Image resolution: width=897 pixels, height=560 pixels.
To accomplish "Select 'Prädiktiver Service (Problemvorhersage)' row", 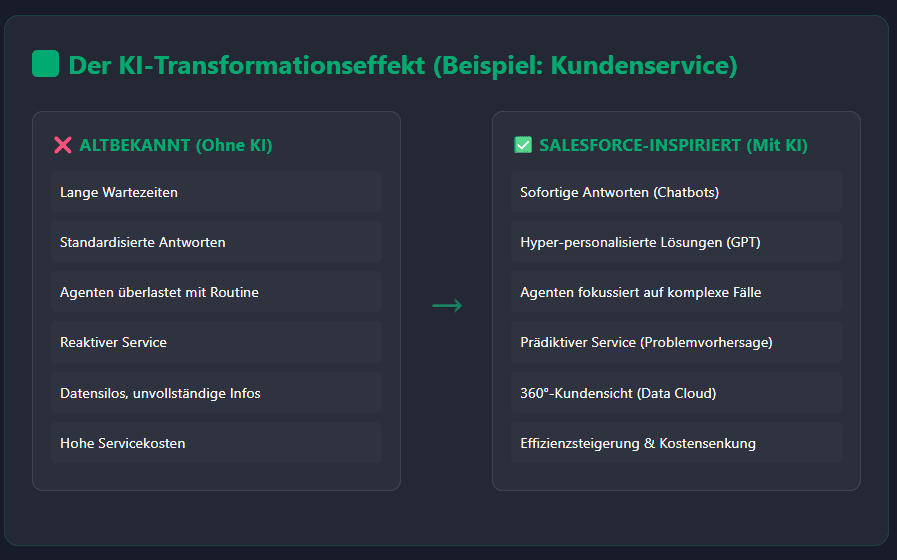I will [x=676, y=342].
